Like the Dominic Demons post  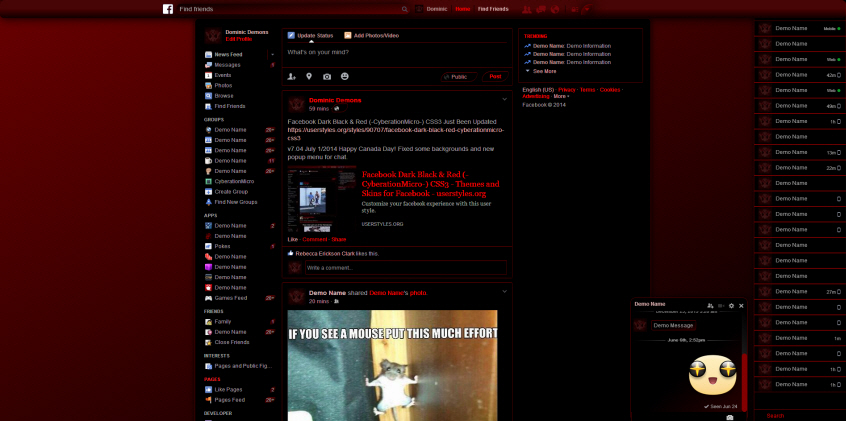[292, 239]
